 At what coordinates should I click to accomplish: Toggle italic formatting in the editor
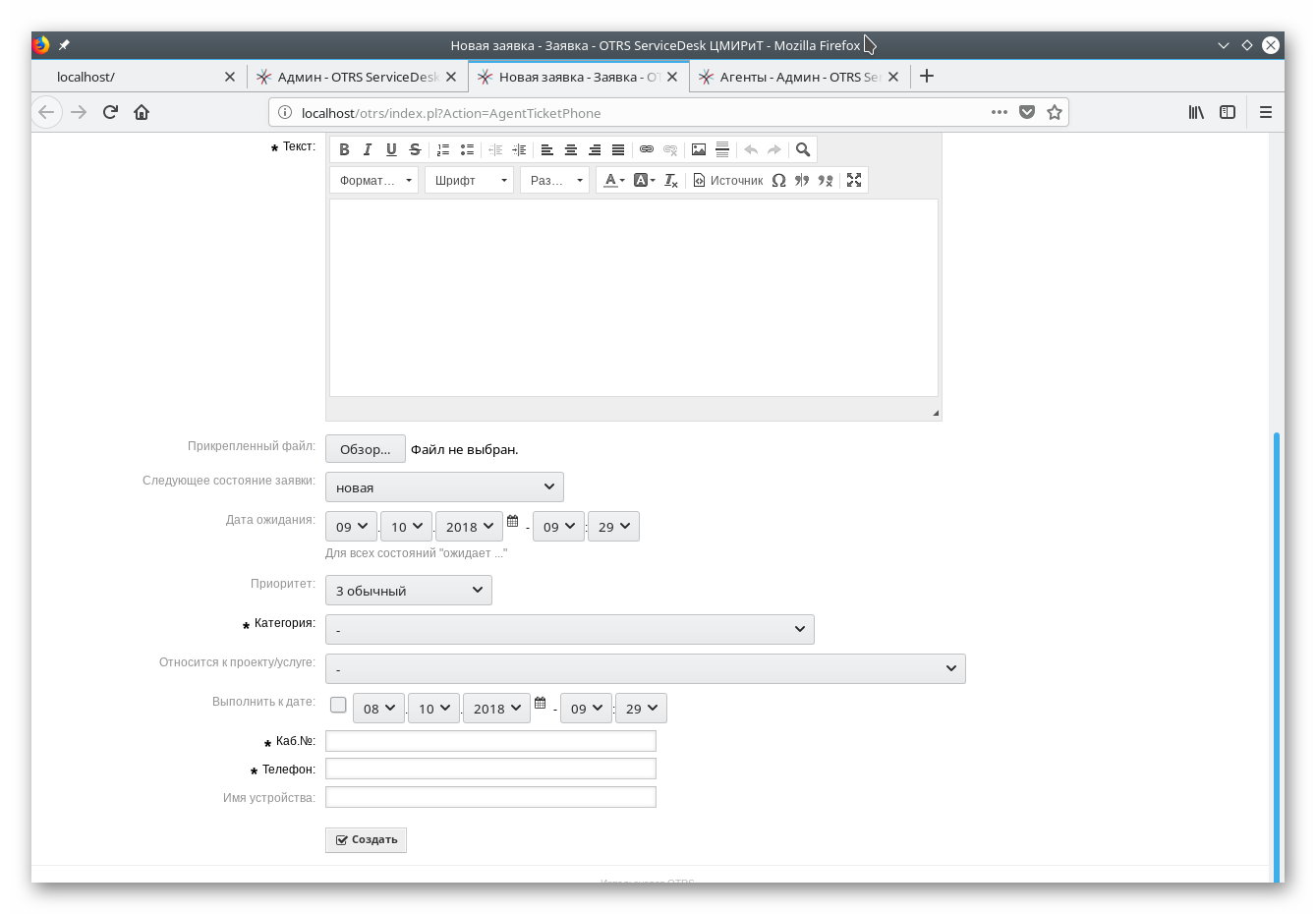coord(368,149)
